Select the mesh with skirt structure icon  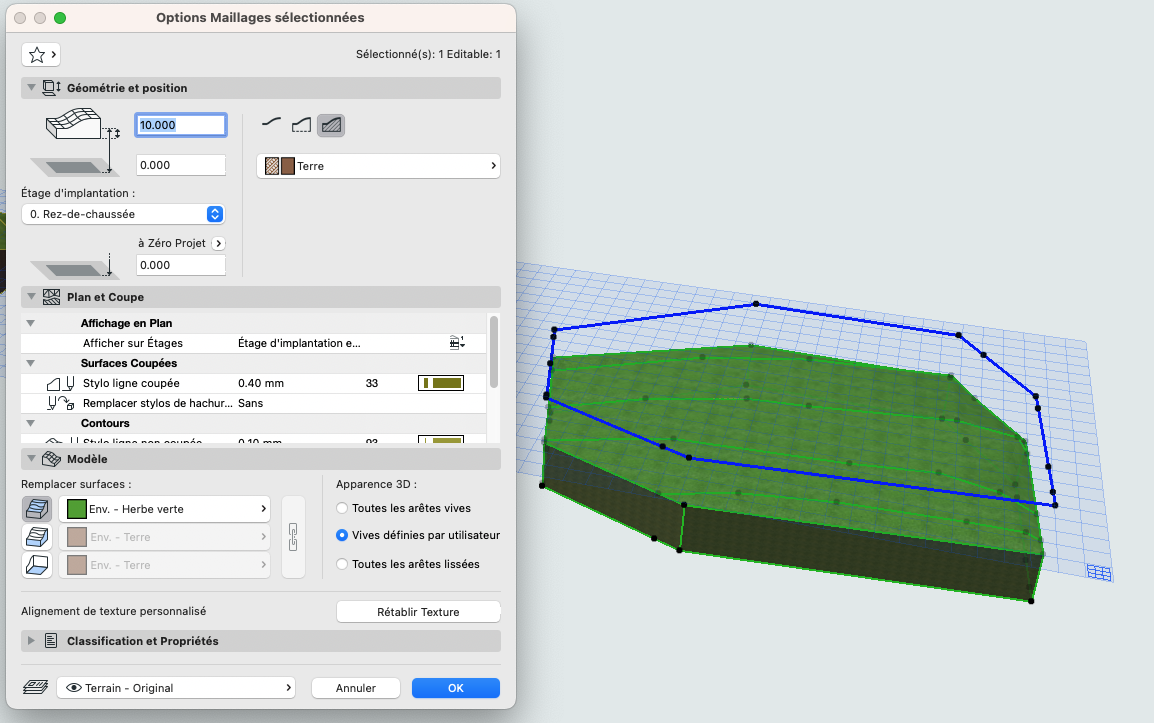pos(301,124)
